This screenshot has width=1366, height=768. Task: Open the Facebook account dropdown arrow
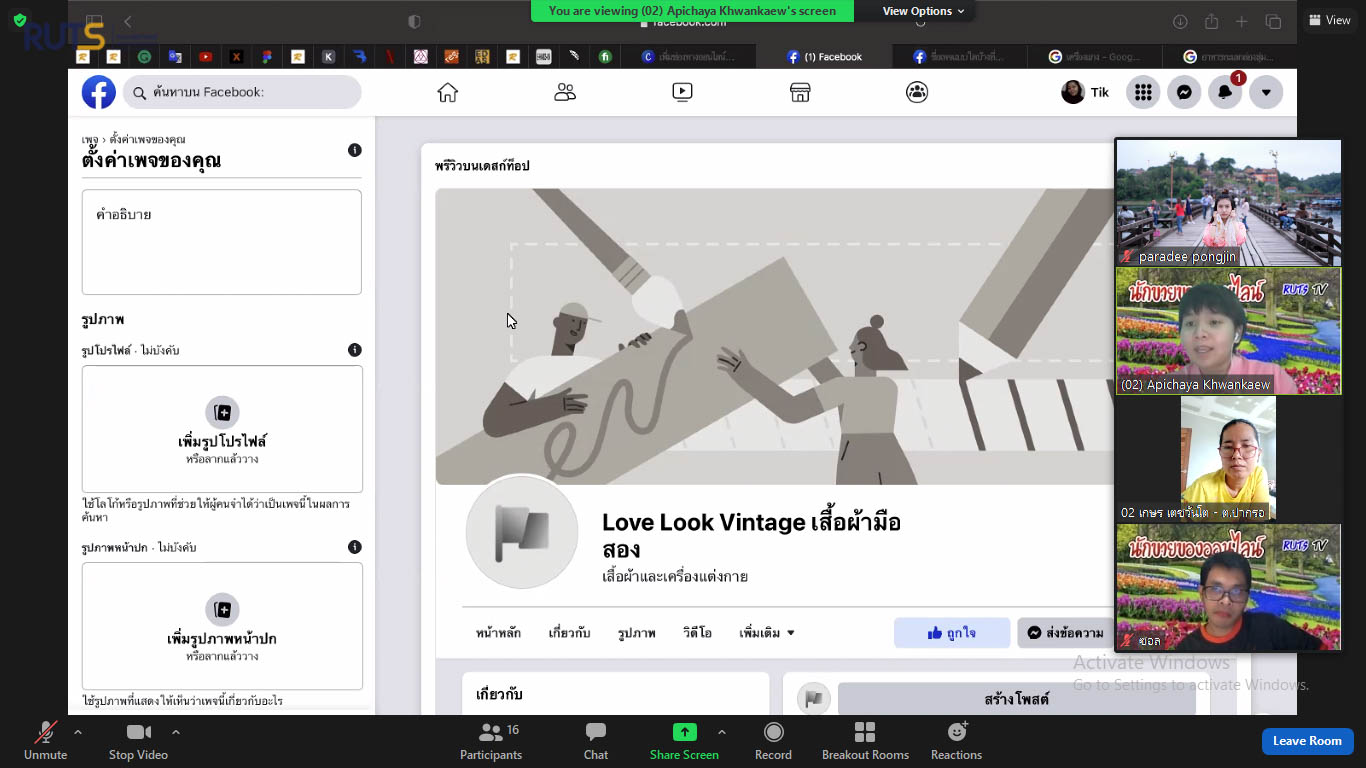click(x=1266, y=92)
